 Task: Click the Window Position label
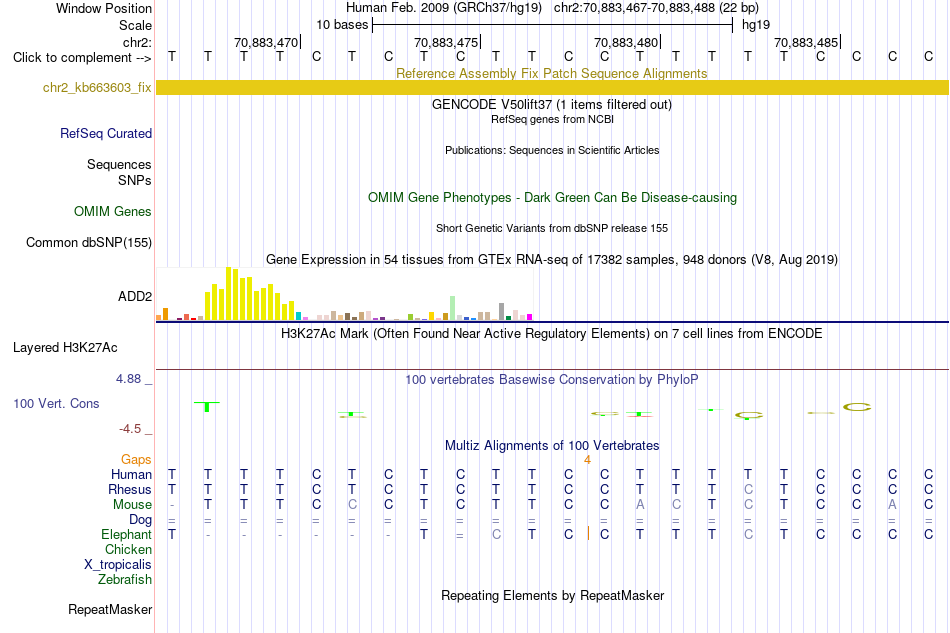pos(104,8)
